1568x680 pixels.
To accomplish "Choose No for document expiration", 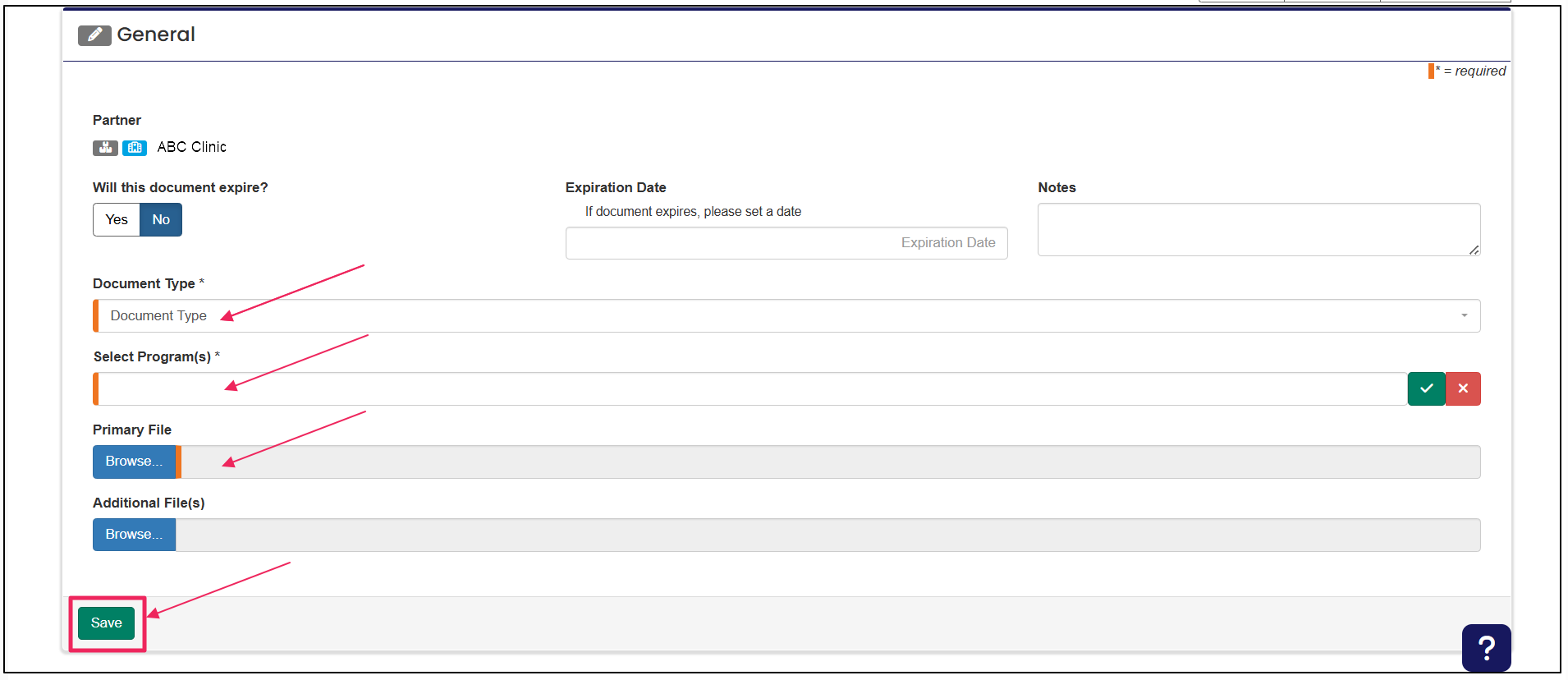I will coord(161,219).
